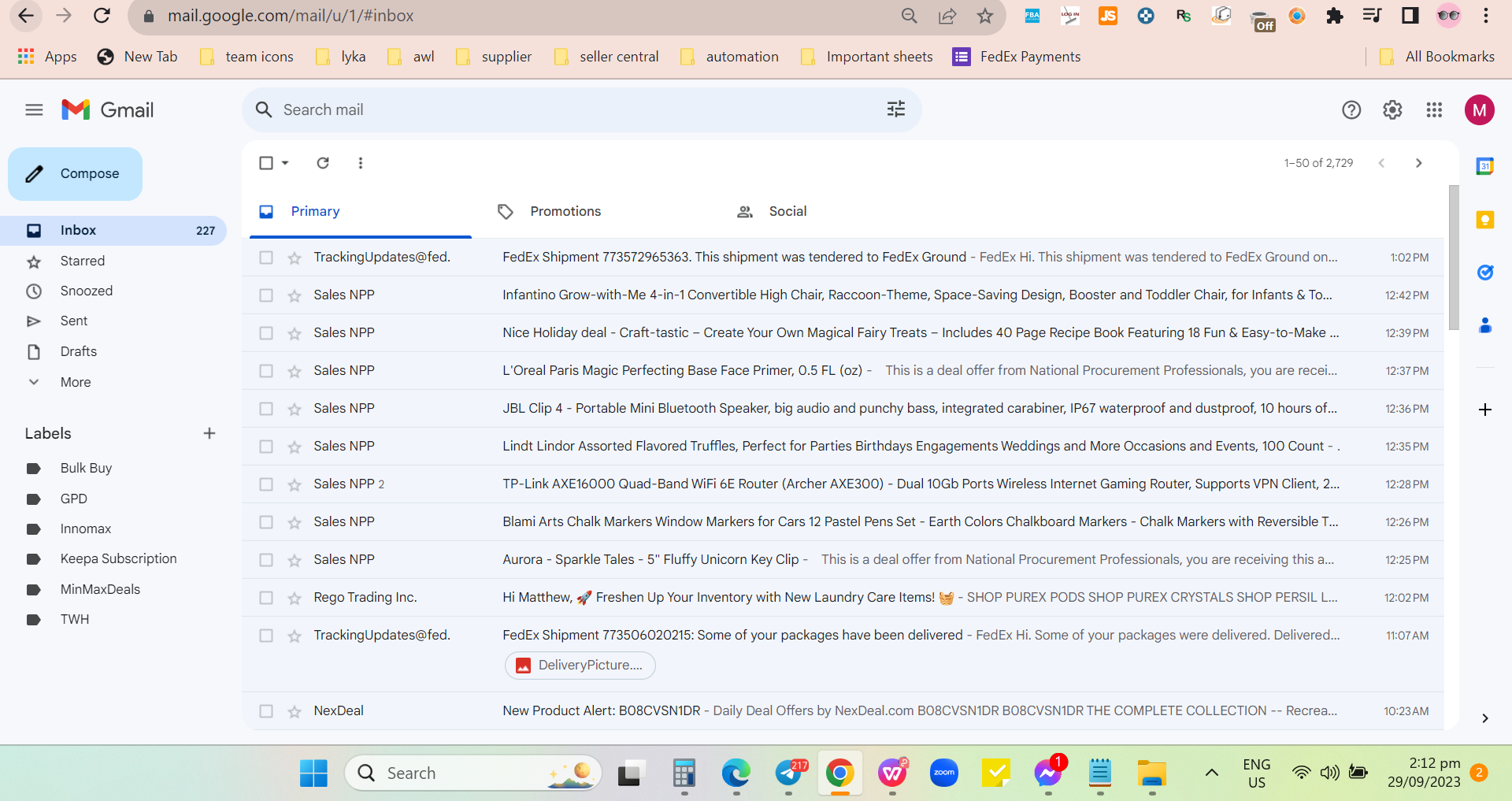This screenshot has width=1512, height=801.
Task: Switch to the Primary tab
Action: coord(361,211)
